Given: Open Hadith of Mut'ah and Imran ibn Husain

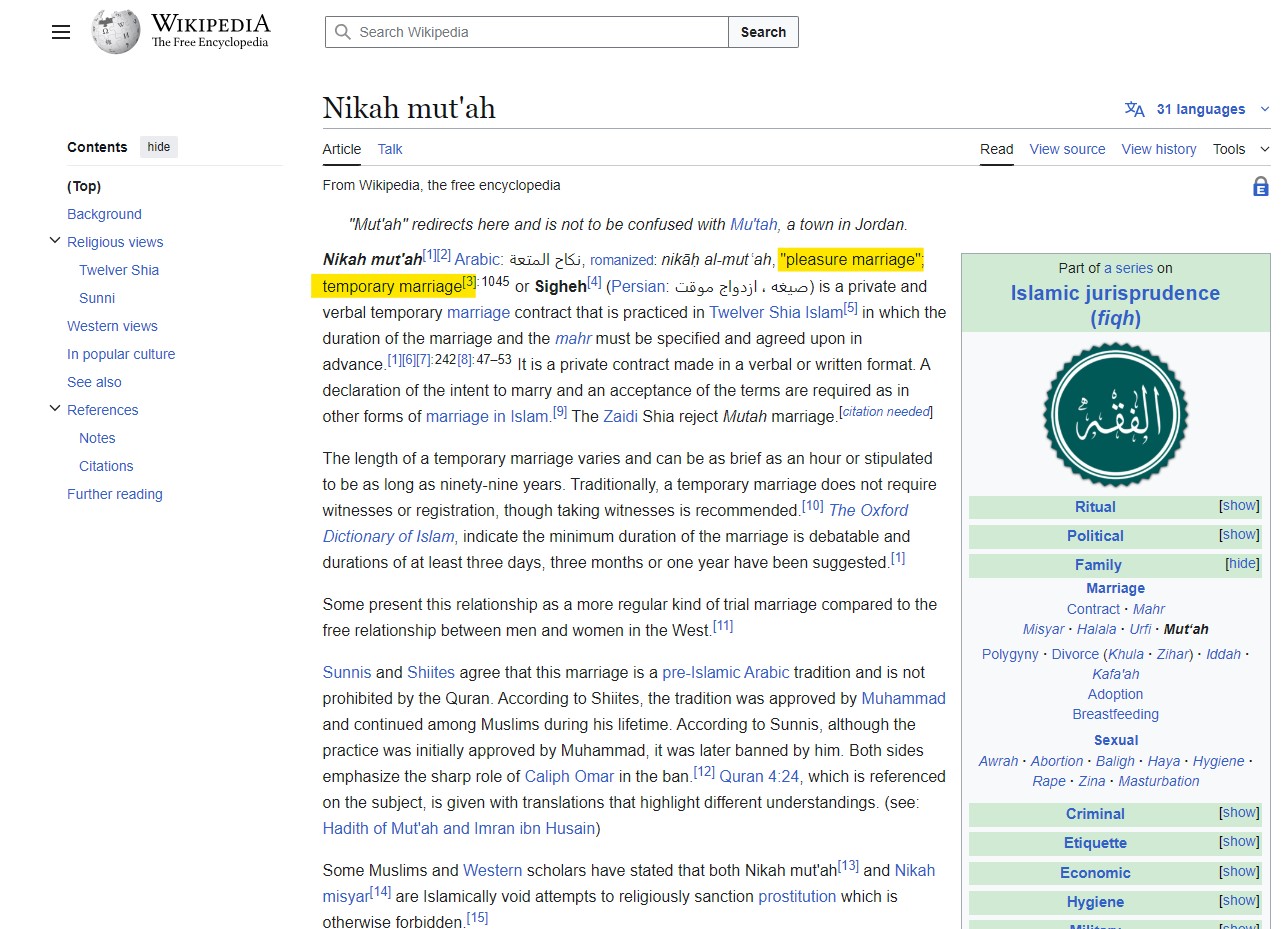Looking at the screenshot, I should coord(459,828).
